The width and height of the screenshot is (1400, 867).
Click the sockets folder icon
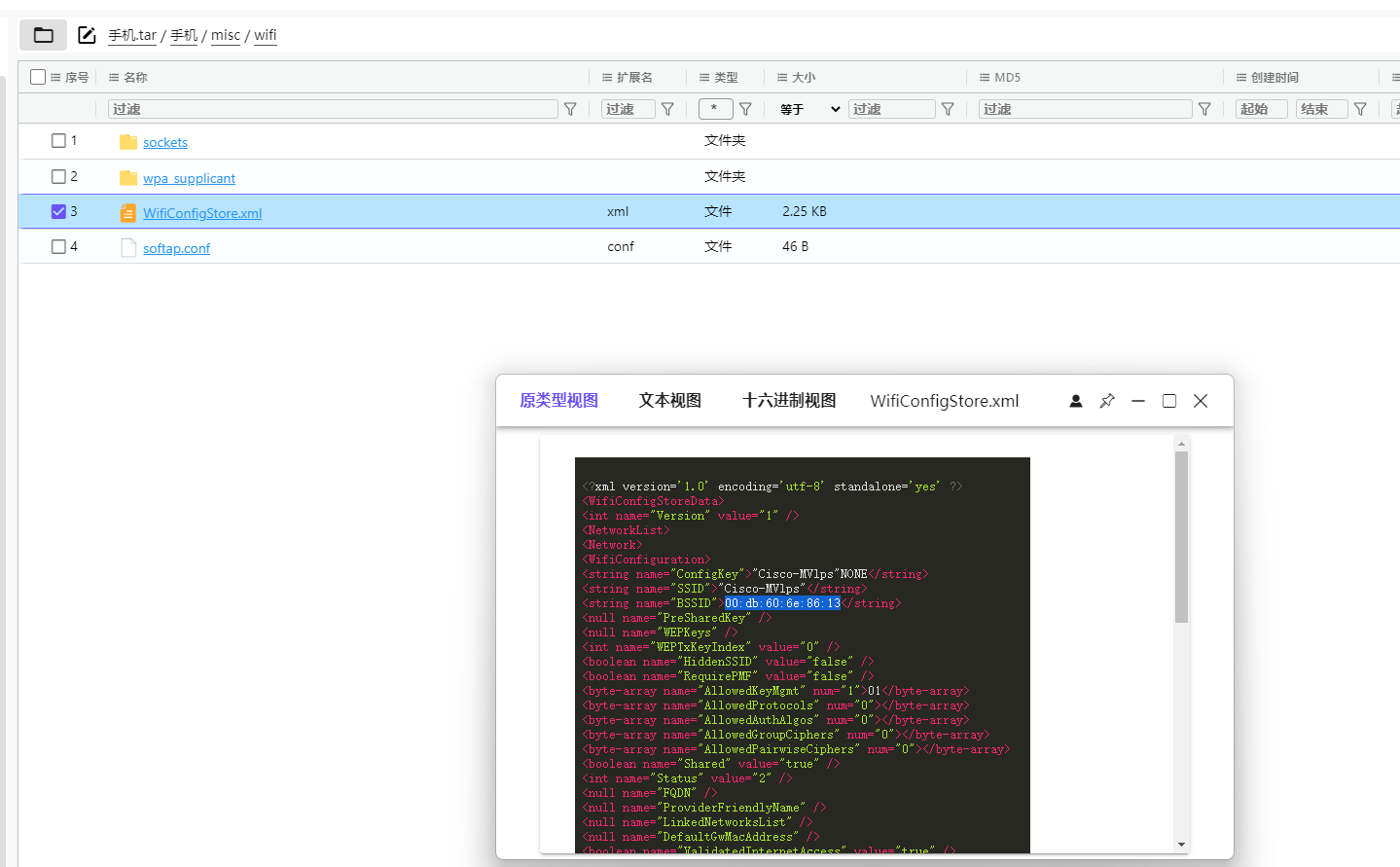click(128, 142)
